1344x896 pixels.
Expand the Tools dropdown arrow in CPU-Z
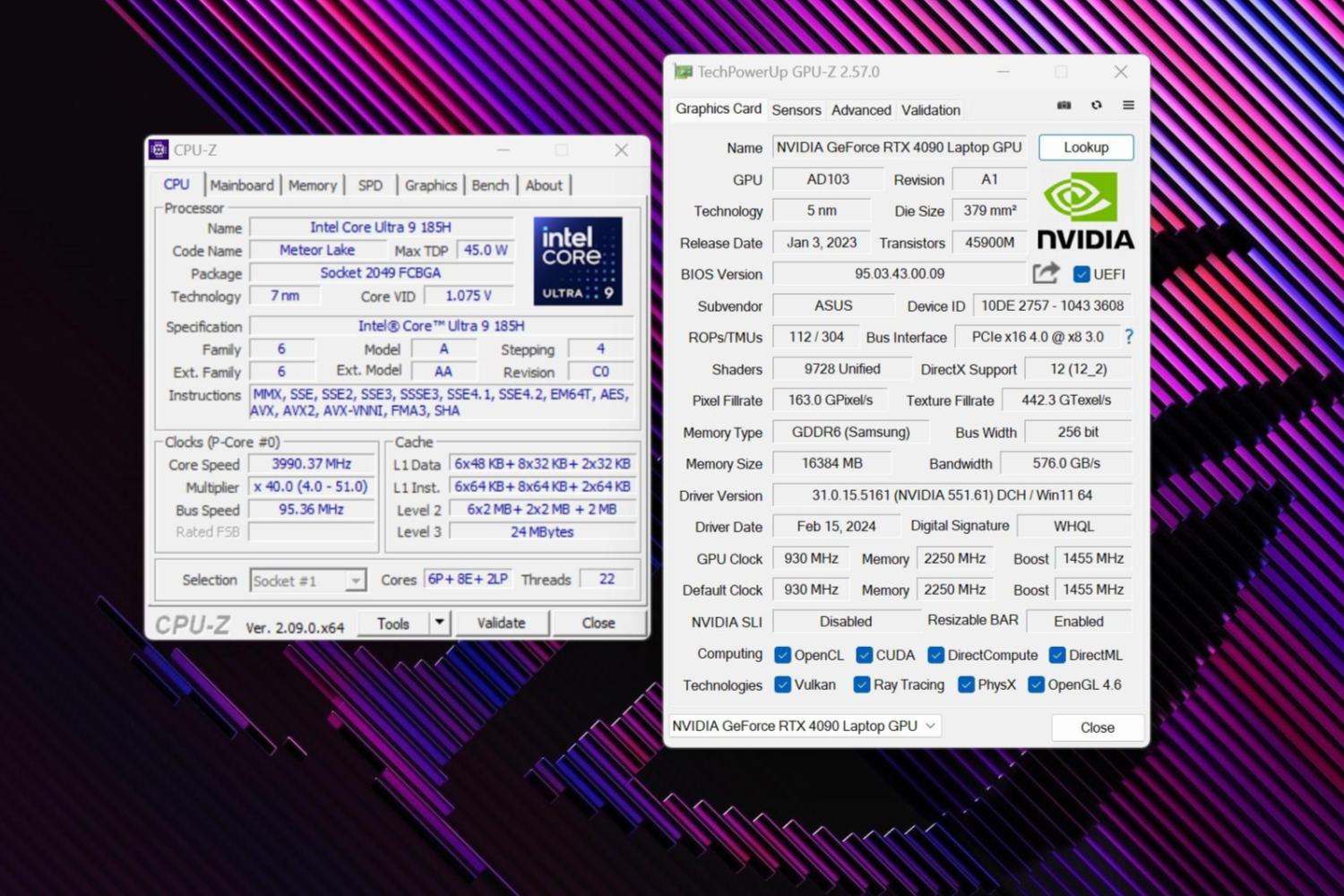tap(439, 623)
